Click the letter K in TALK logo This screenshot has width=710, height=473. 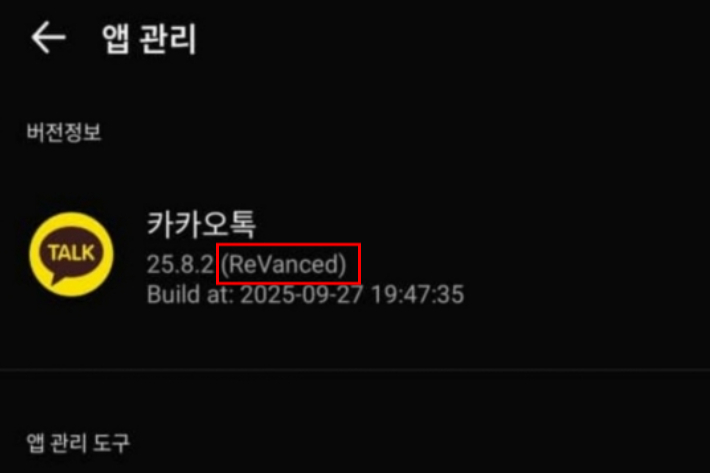coord(88,253)
